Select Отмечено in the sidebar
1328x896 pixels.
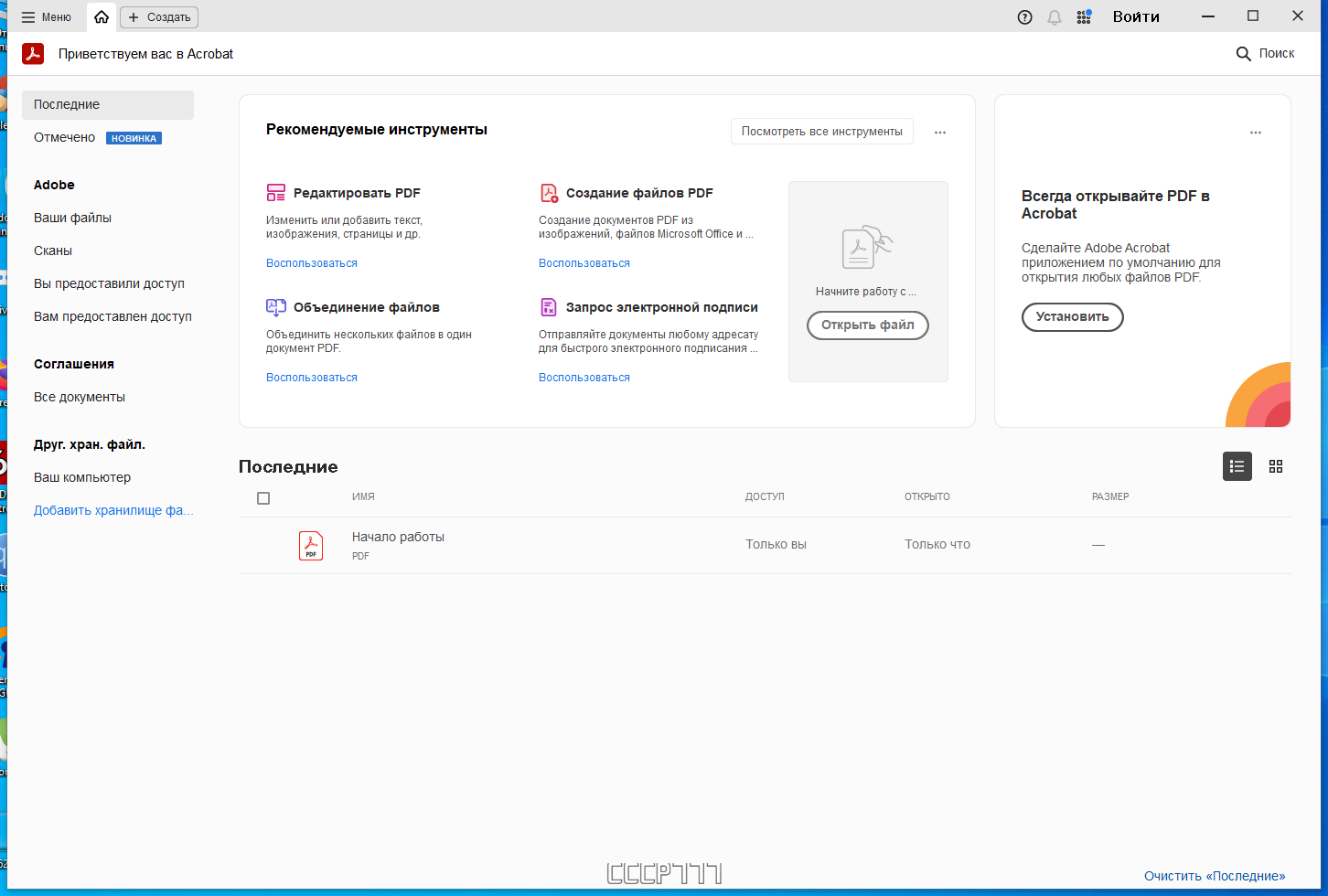click(x=64, y=137)
